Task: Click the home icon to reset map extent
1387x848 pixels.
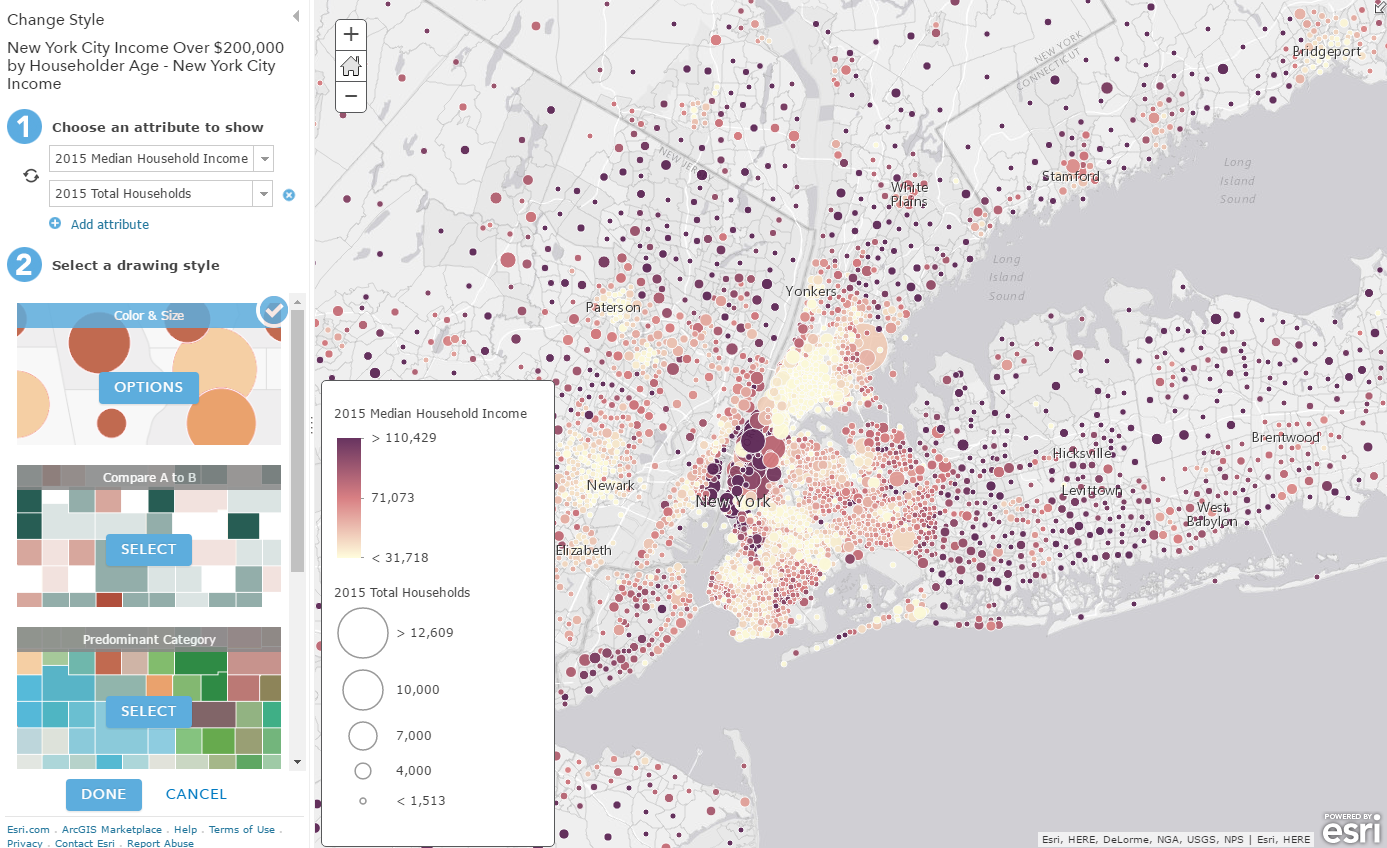Action: point(350,66)
